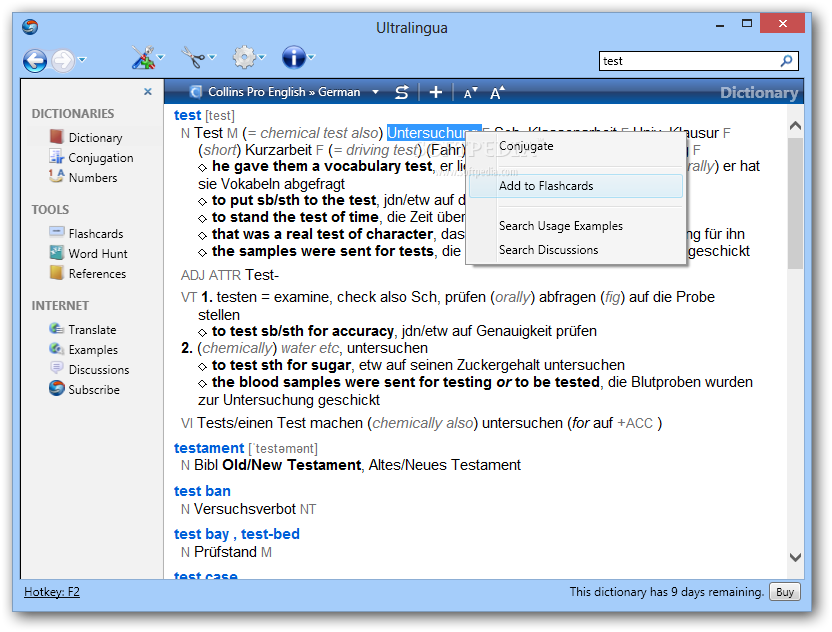Click phrase 'to test sb/sth for accuracy'
Viewport: 832px width, 632px height.
click(x=302, y=331)
